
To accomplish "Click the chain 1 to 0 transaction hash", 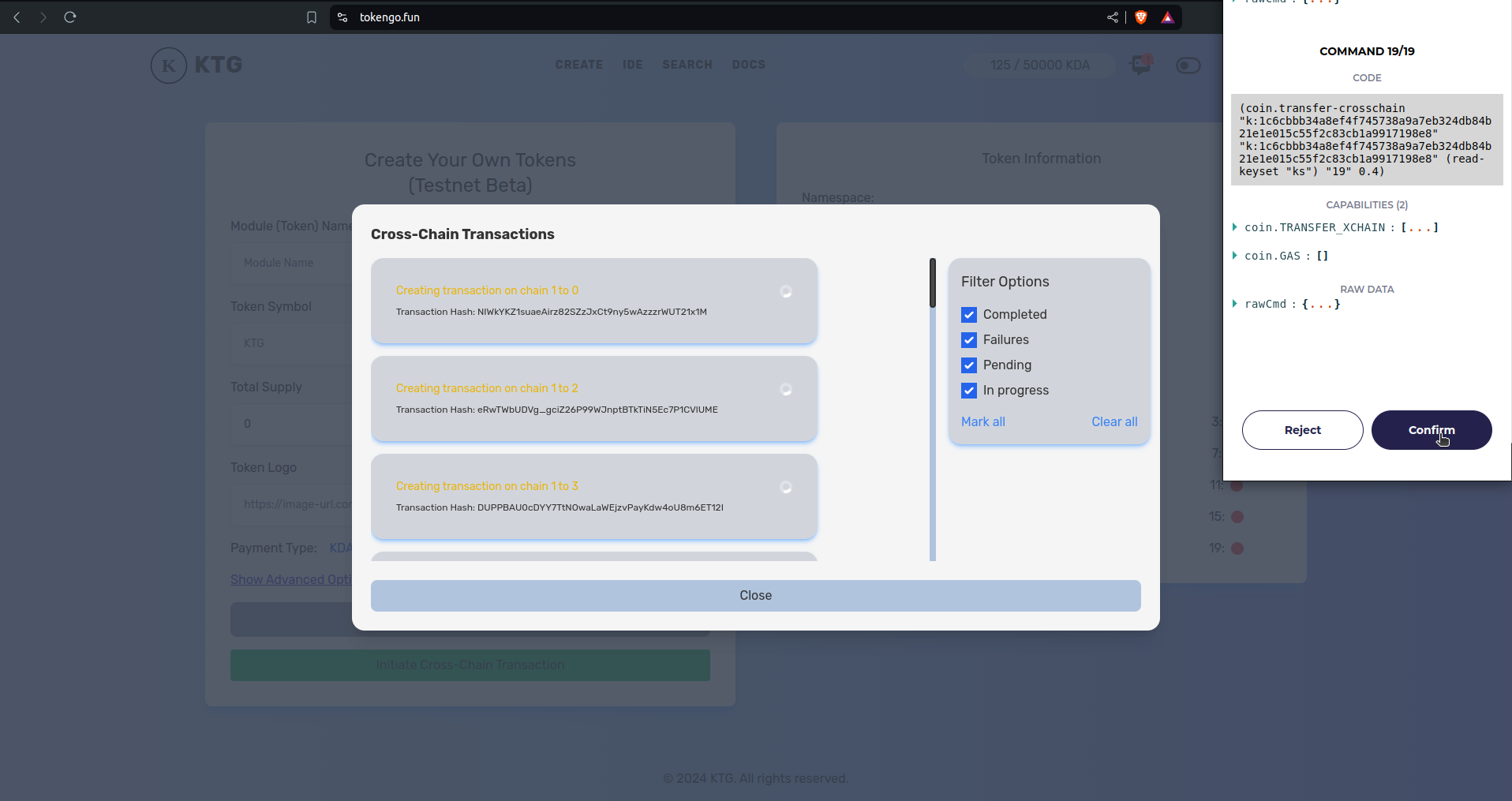I will [x=552, y=312].
